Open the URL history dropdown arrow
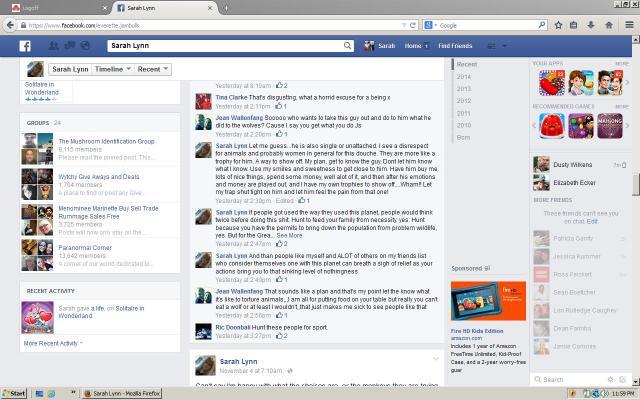 pyautogui.click(x=404, y=25)
